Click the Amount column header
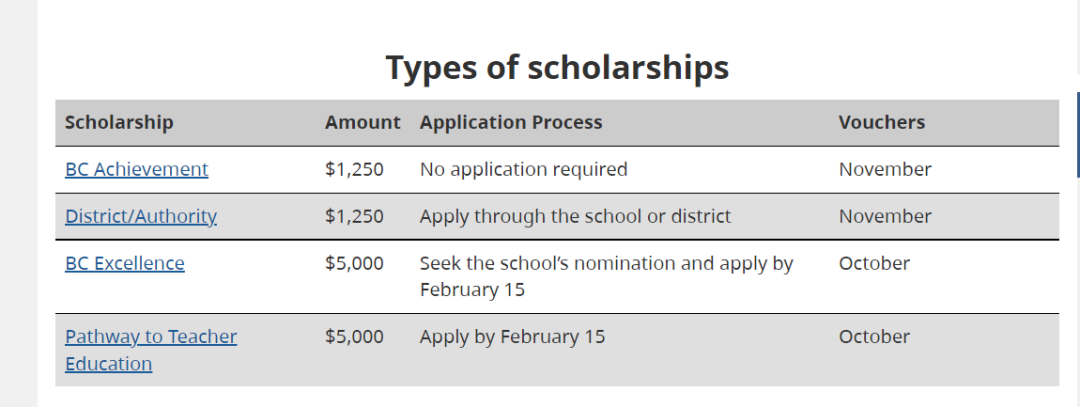1080x407 pixels. (362, 122)
